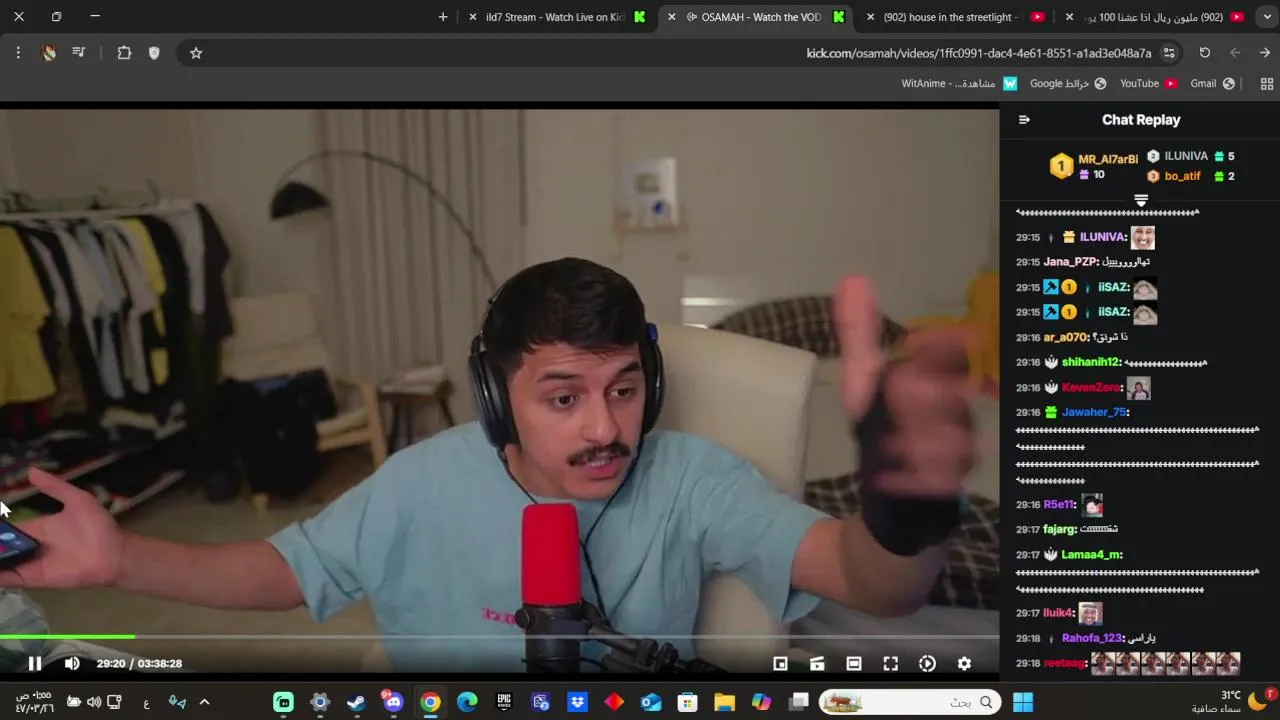Click the Chat Replay heading

[1141, 119]
